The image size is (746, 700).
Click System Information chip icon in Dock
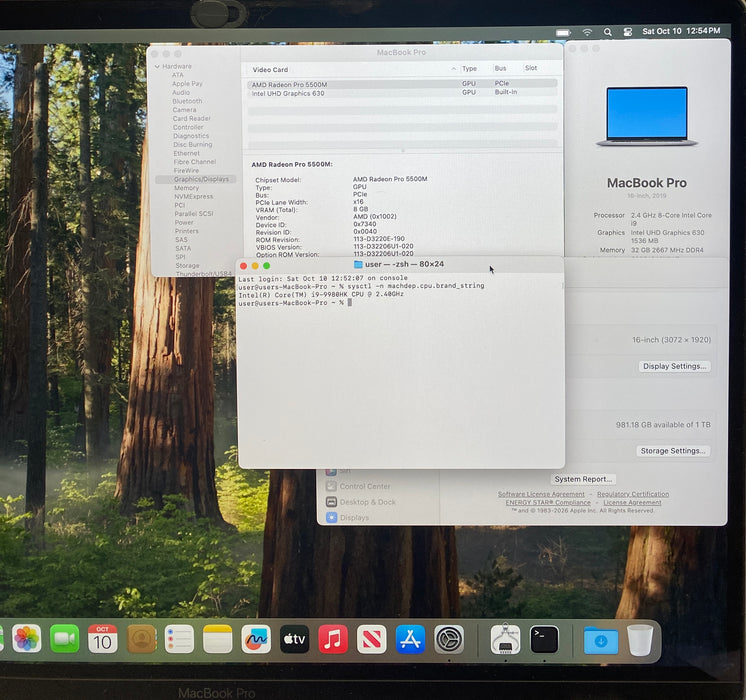point(505,639)
